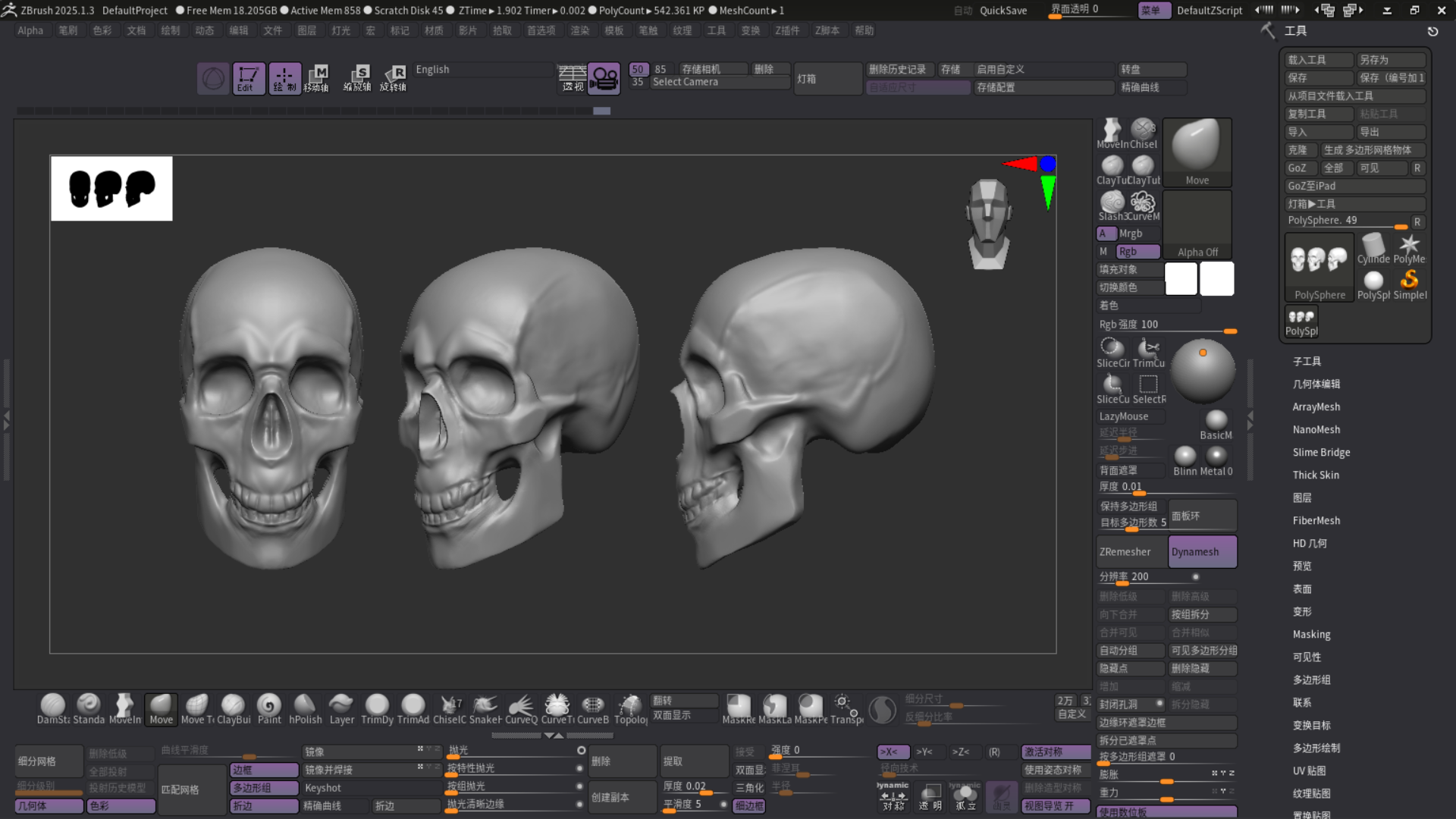
Task: Select the Paint brush
Action: click(269, 709)
